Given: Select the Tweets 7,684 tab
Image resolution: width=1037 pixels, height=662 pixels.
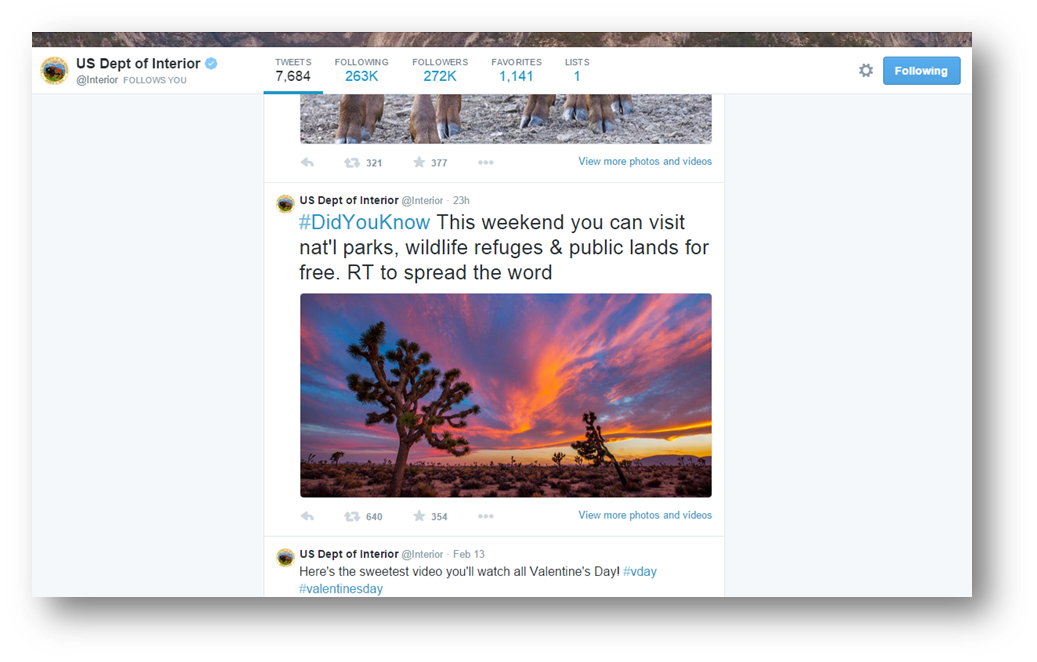Looking at the screenshot, I should [x=293, y=70].
